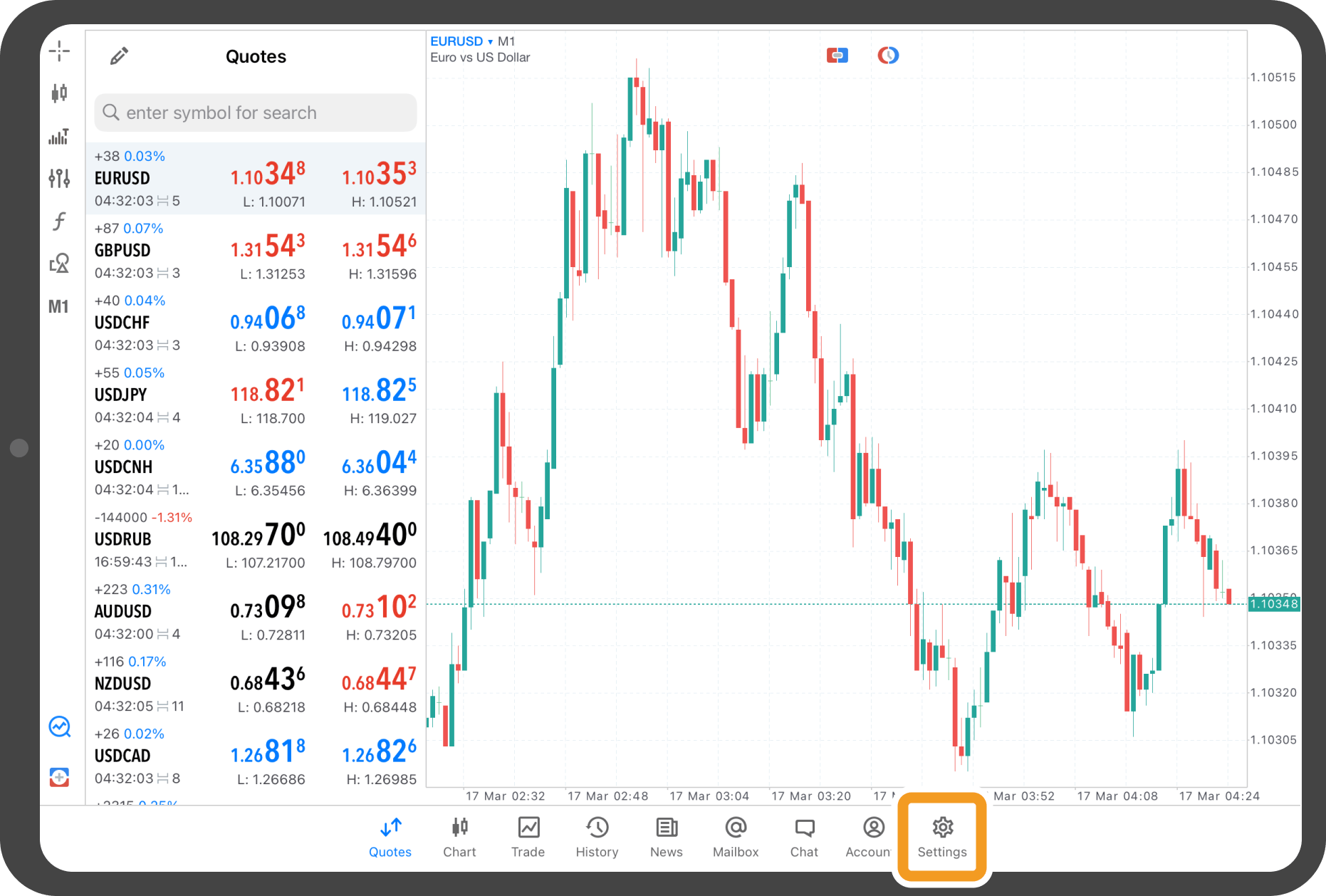This screenshot has height=896, width=1326.
Task: Switch to the Chart tab
Action: 459,837
